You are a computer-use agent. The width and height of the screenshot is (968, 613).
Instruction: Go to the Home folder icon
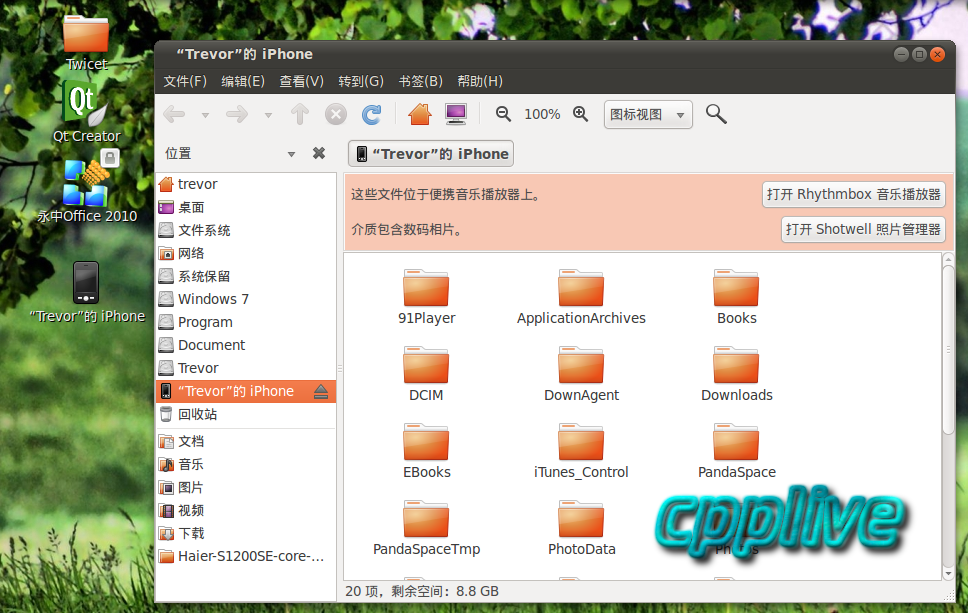(x=420, y=114)
